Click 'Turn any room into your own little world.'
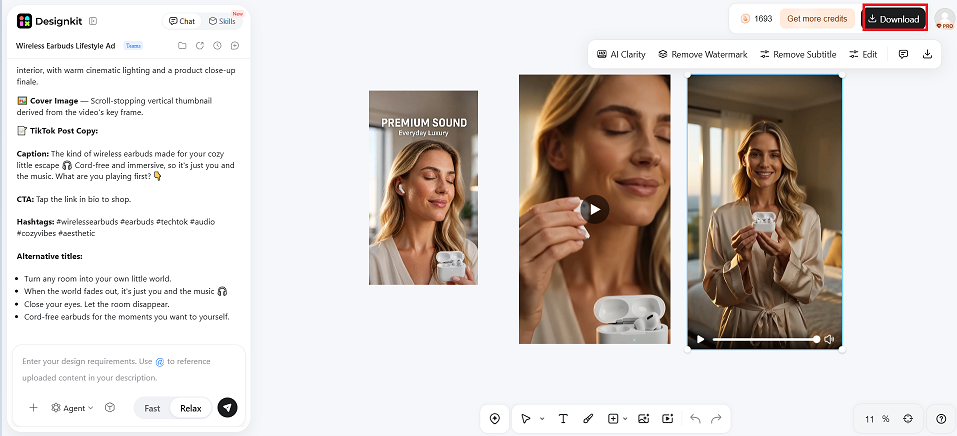 [x=98, y=278]
